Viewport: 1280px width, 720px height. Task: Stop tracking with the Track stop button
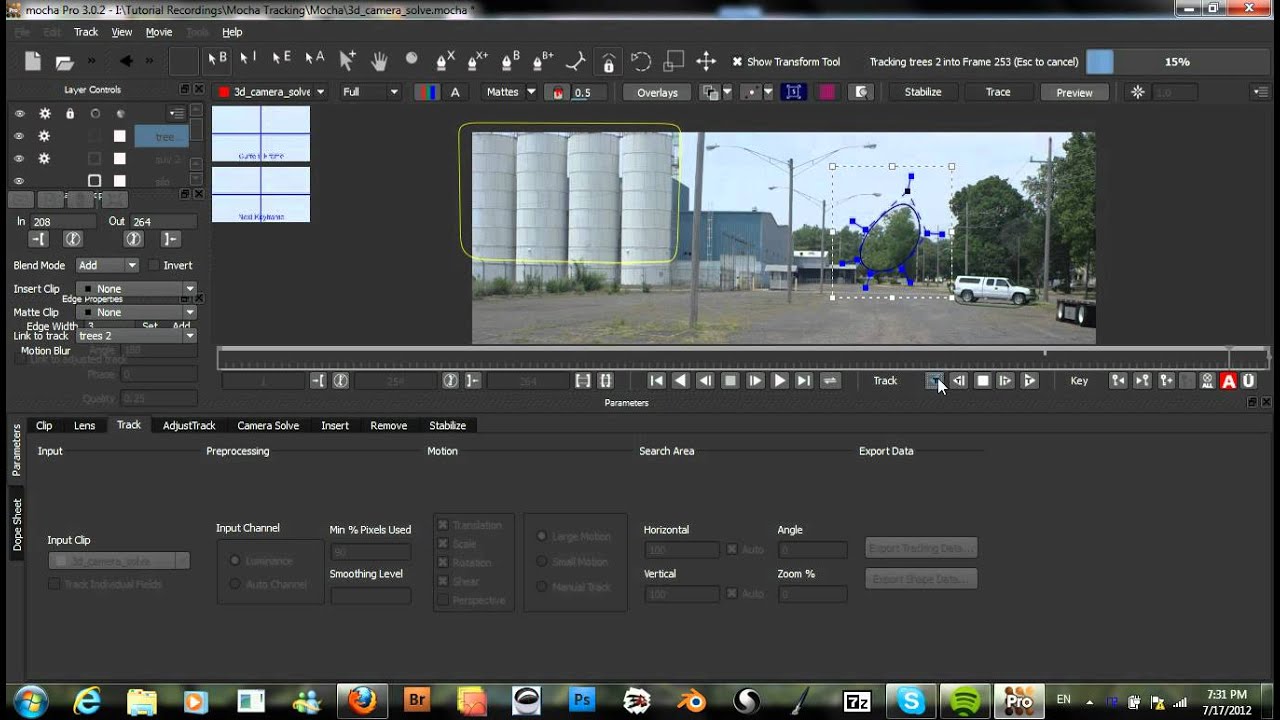[983, 380]
